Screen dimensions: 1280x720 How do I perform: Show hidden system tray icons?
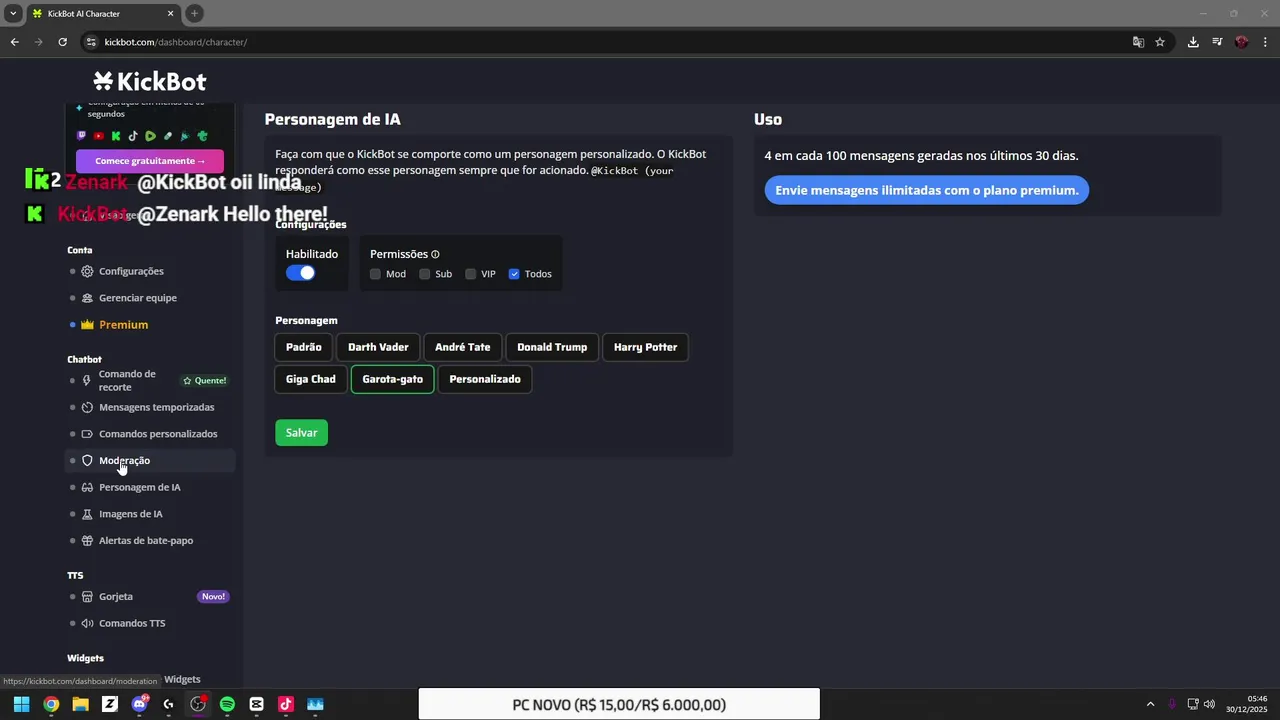tap(1150, 704)
